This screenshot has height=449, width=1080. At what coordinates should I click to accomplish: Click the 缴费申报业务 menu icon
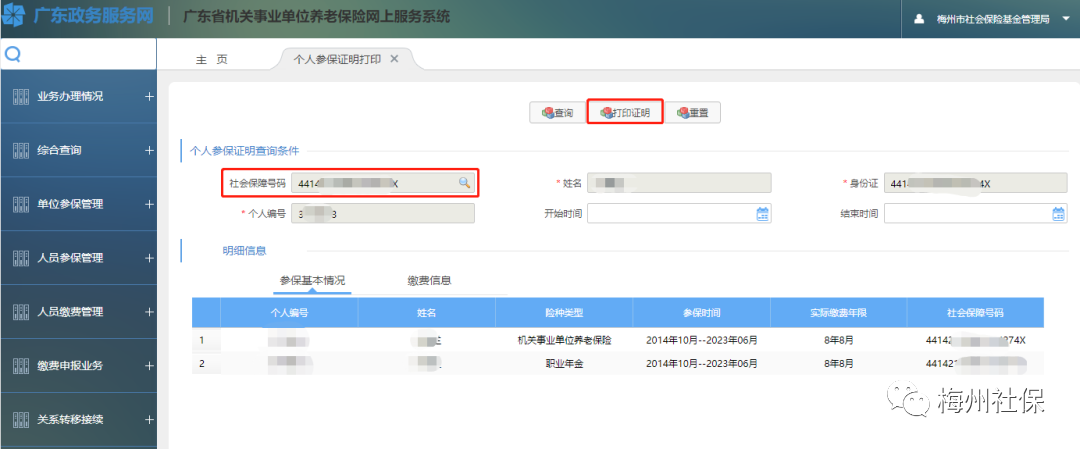21,365
